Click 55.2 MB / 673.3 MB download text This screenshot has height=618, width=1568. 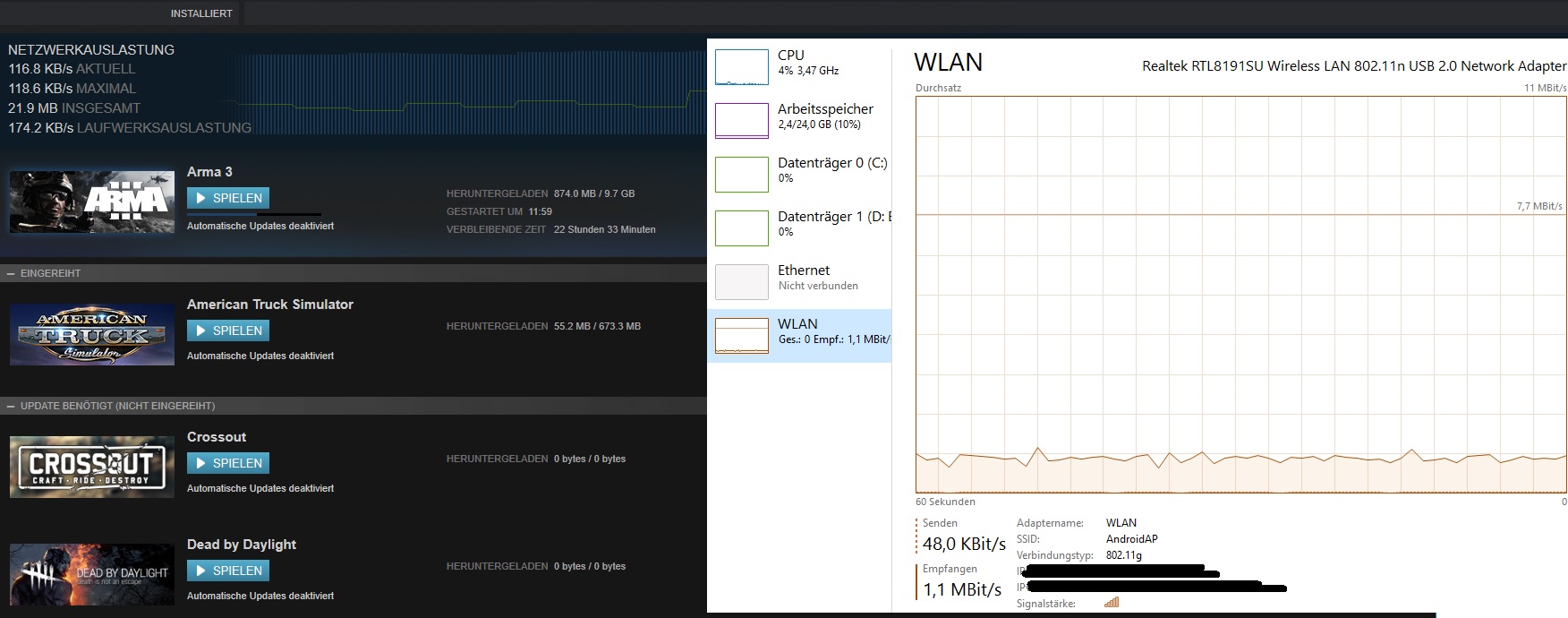(x=597, y=327)
